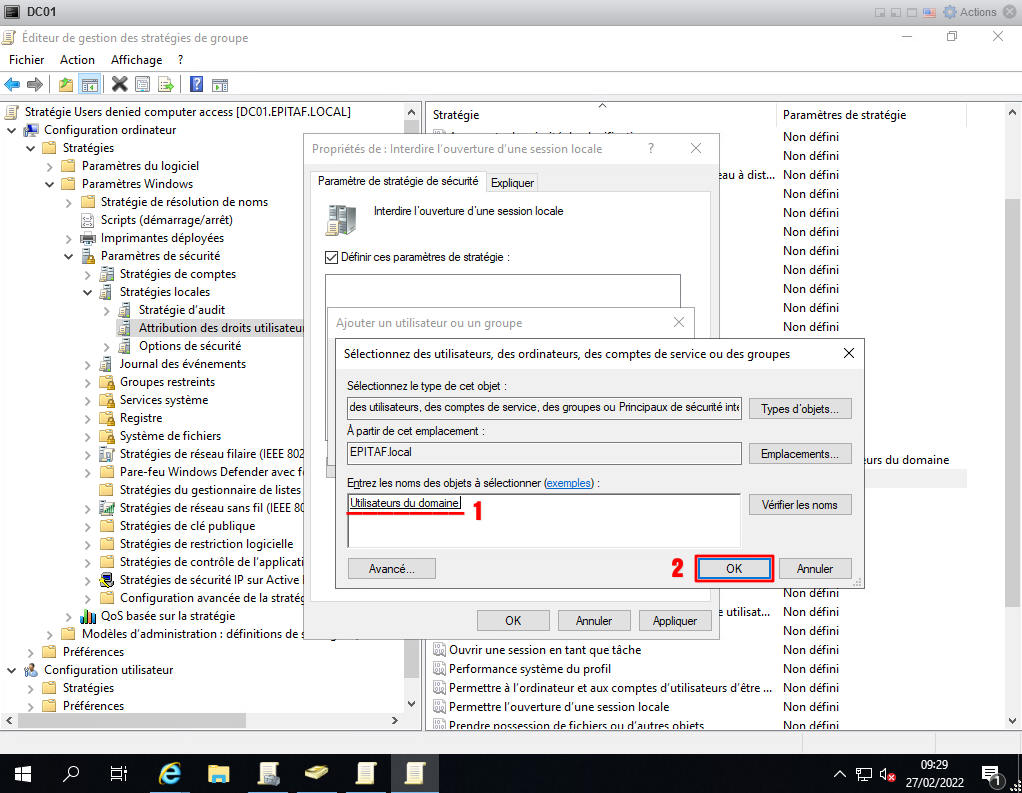The height and width of the screenshot is (793, 1022).
Task: Click the 'Types d'objets...' button
Action: [799, 409]
